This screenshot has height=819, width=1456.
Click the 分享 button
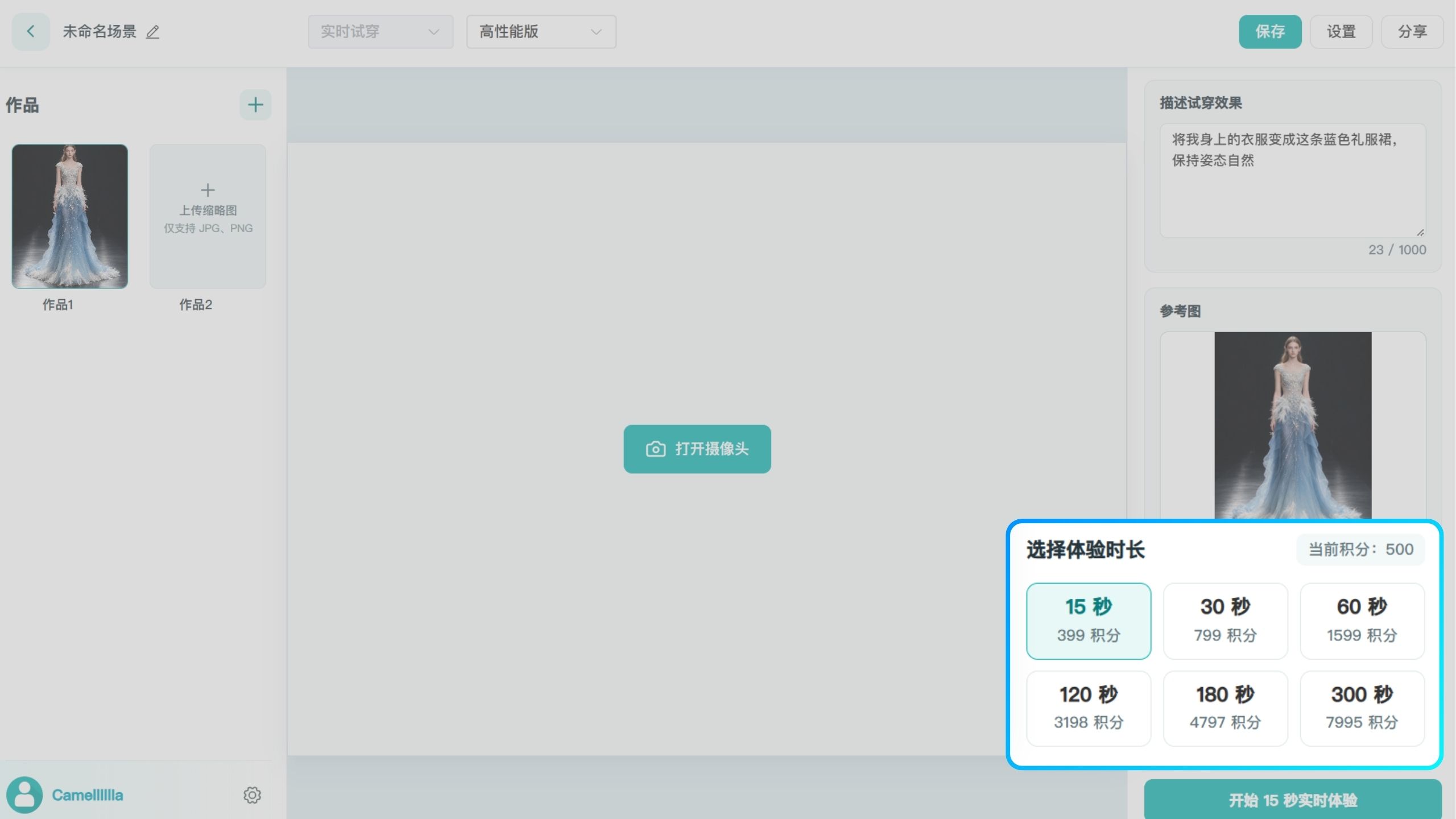tap(1412, 32)
